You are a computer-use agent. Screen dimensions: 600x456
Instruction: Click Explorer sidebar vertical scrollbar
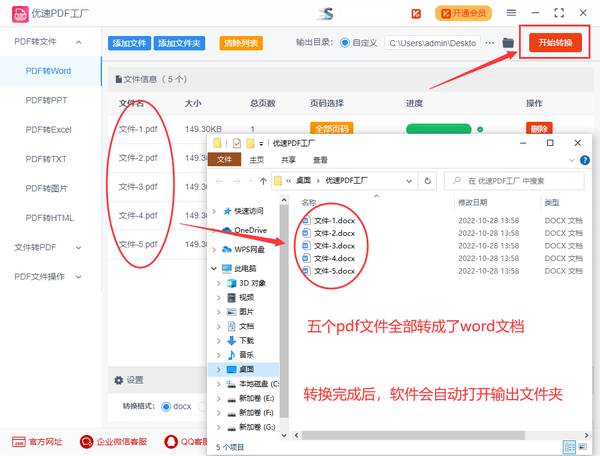(284, 310)
